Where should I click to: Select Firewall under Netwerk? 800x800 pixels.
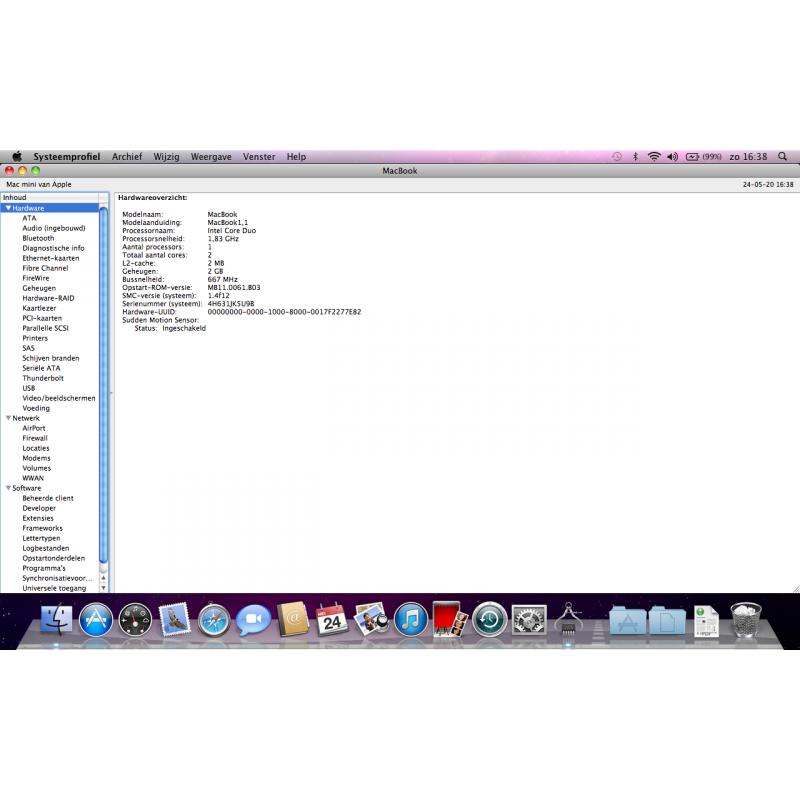35,438
